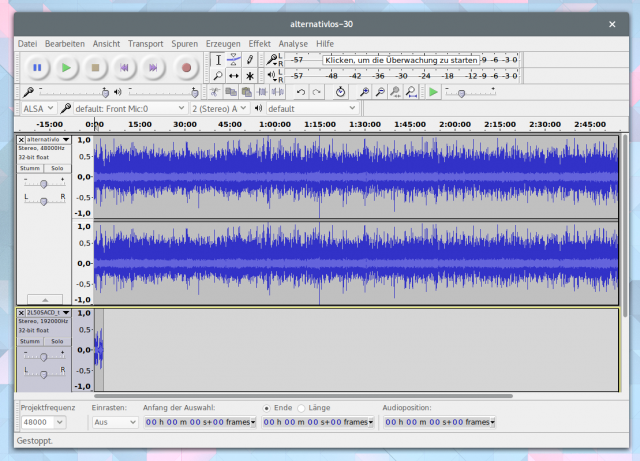The width and height of the screenshot is (640, 461).
Task: Mute the 2L50SACD track with Stumm
Action: pyautogui.click(x=30, y=341)
